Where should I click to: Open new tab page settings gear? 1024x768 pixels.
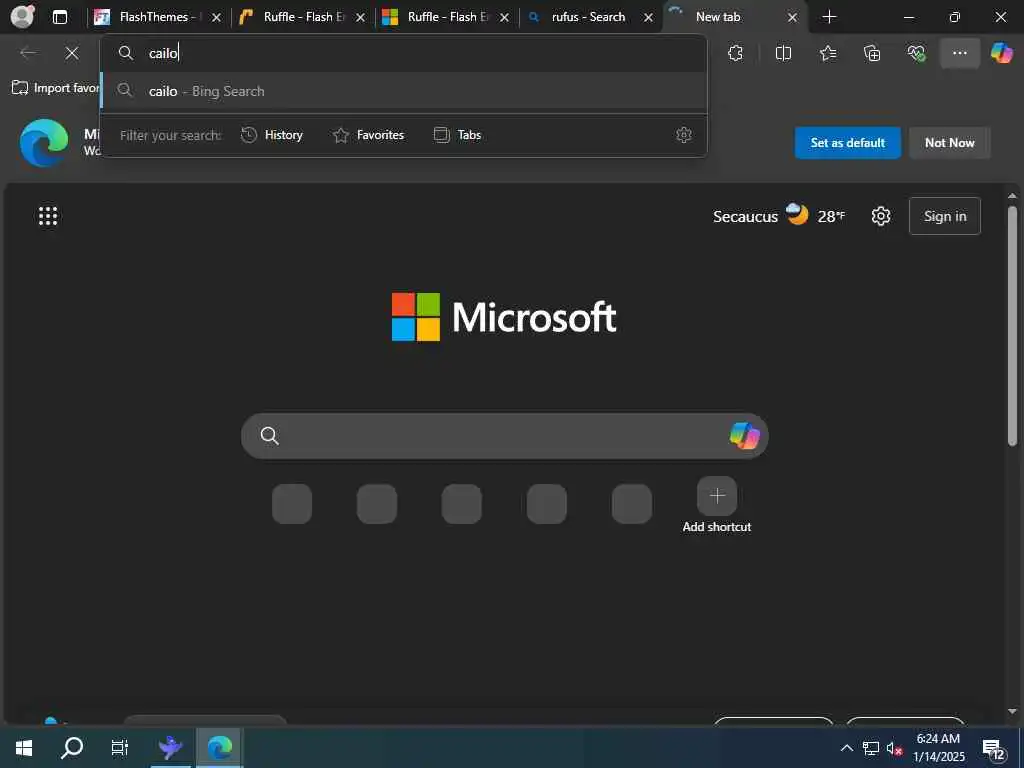[880, 216]
